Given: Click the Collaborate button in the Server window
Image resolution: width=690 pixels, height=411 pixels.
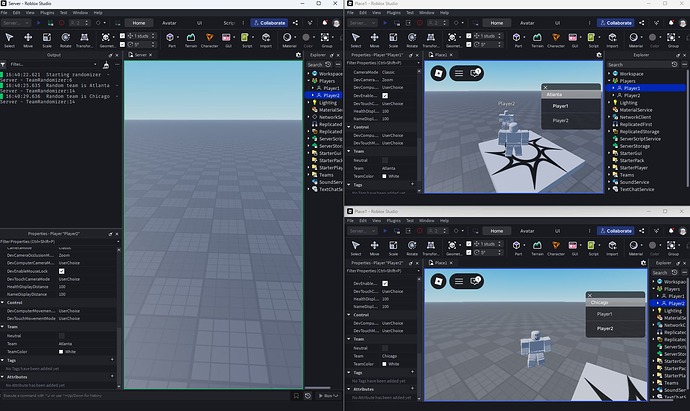Looking at the screenshot, I should (270, 23).
